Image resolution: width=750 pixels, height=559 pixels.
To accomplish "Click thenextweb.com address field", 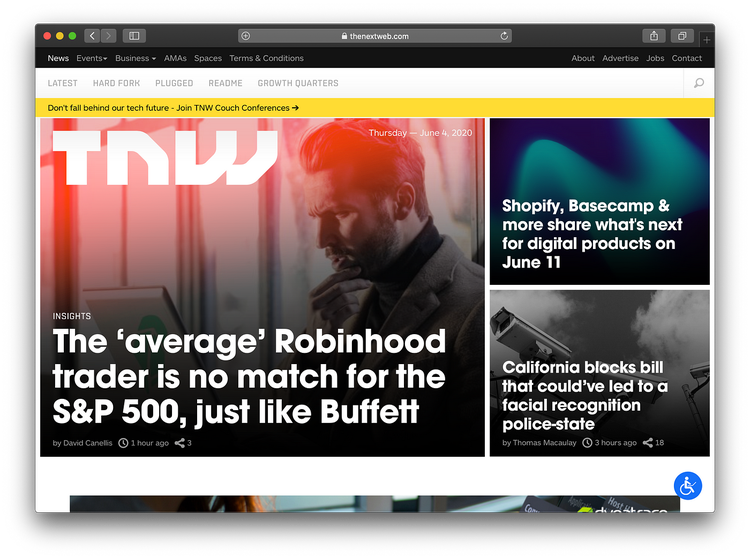I will (x=375, y=36).
